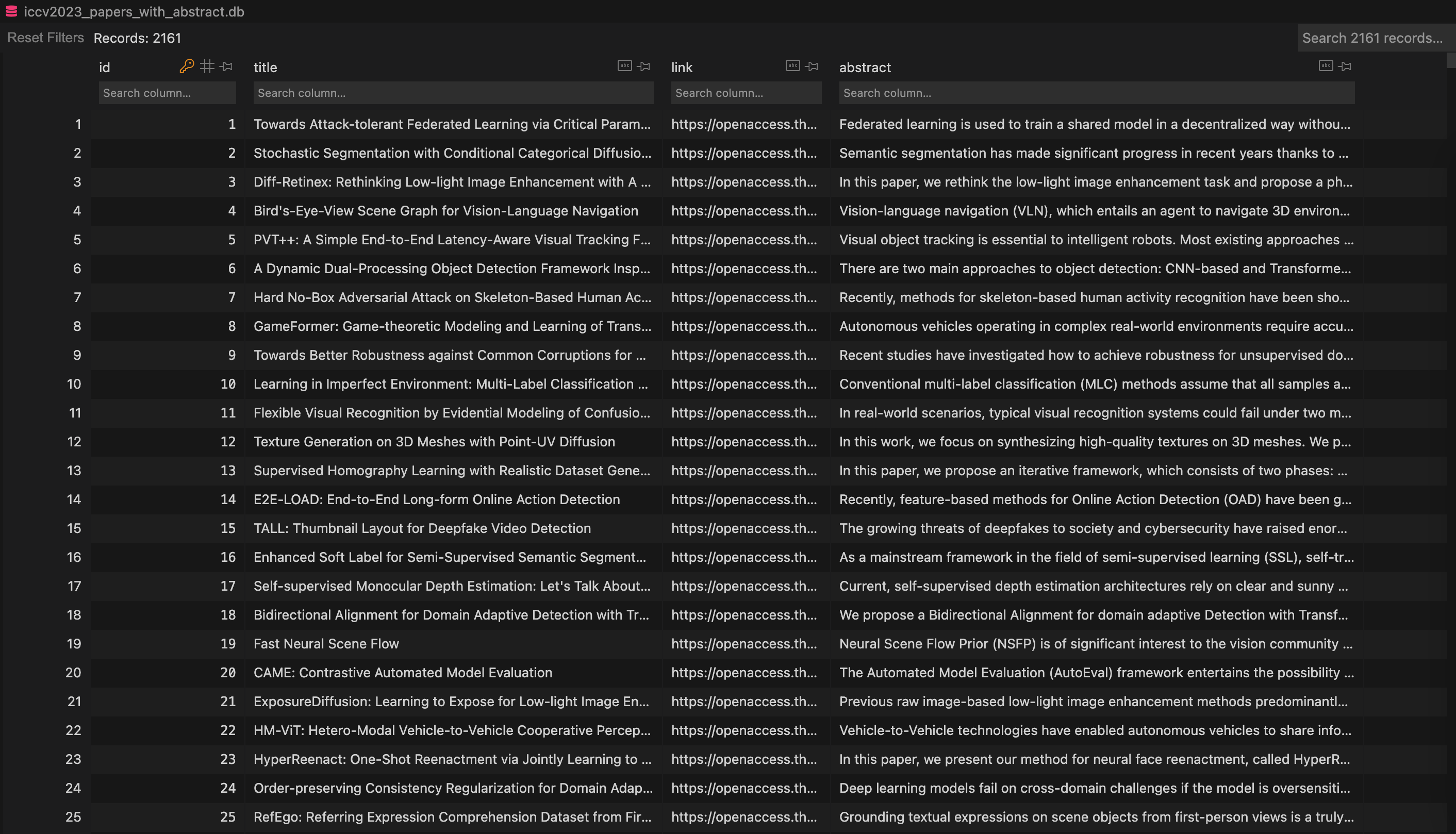The height and width of the screenshot is (834, 1456).
Task: Click the vertical scrollbar thumb at right edge
Action: (x=1450, y=60)
